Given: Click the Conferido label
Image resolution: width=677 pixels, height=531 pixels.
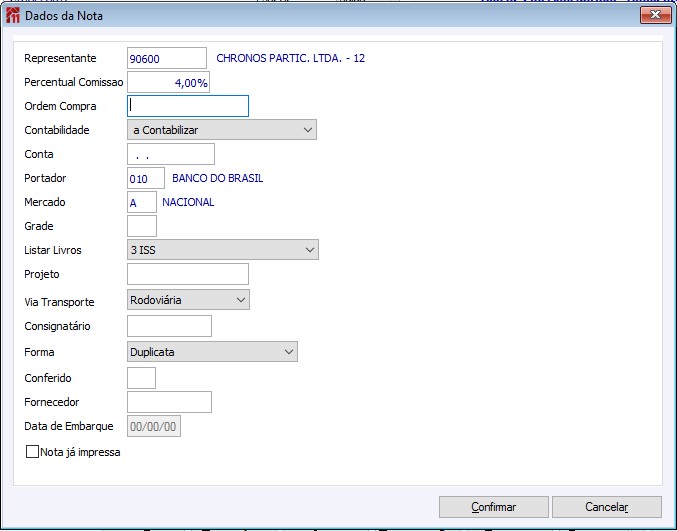Looking at the screenshot, I should point(48,378).
